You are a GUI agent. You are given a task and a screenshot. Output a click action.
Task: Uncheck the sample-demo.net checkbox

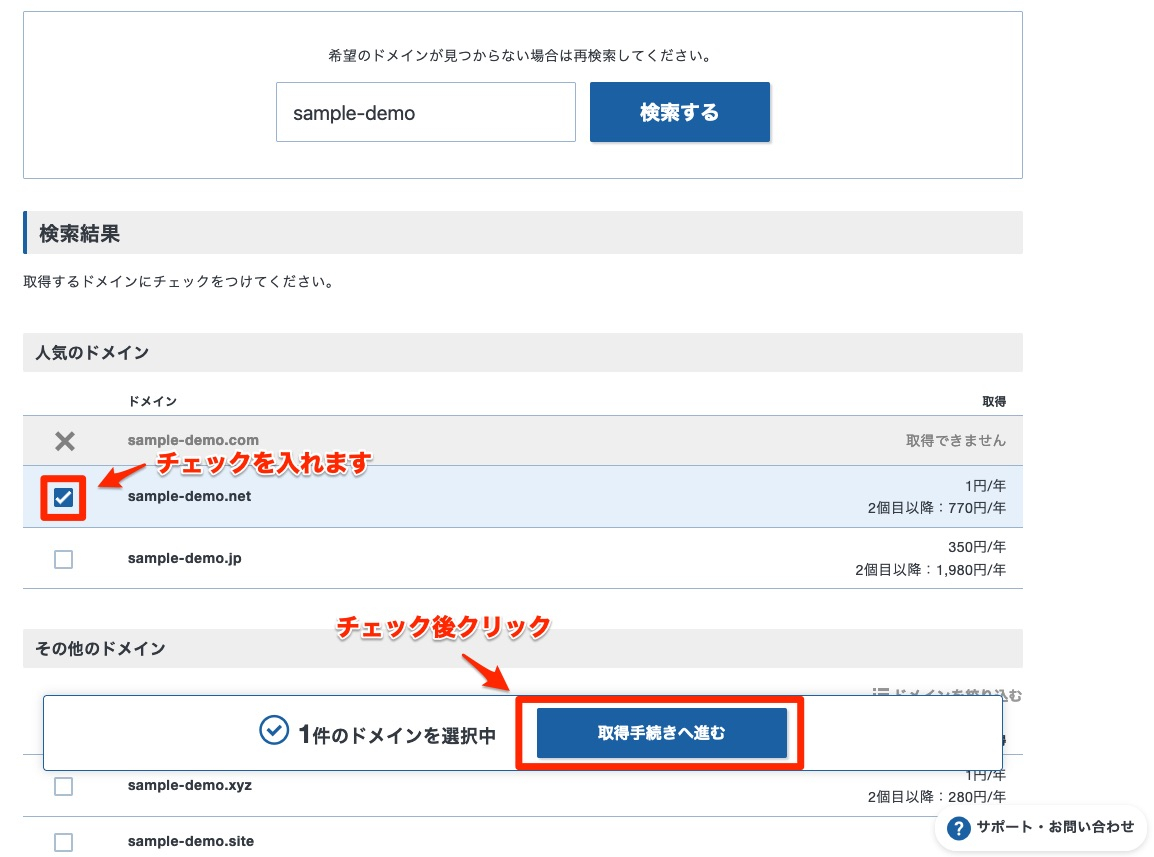click(63, 498)
